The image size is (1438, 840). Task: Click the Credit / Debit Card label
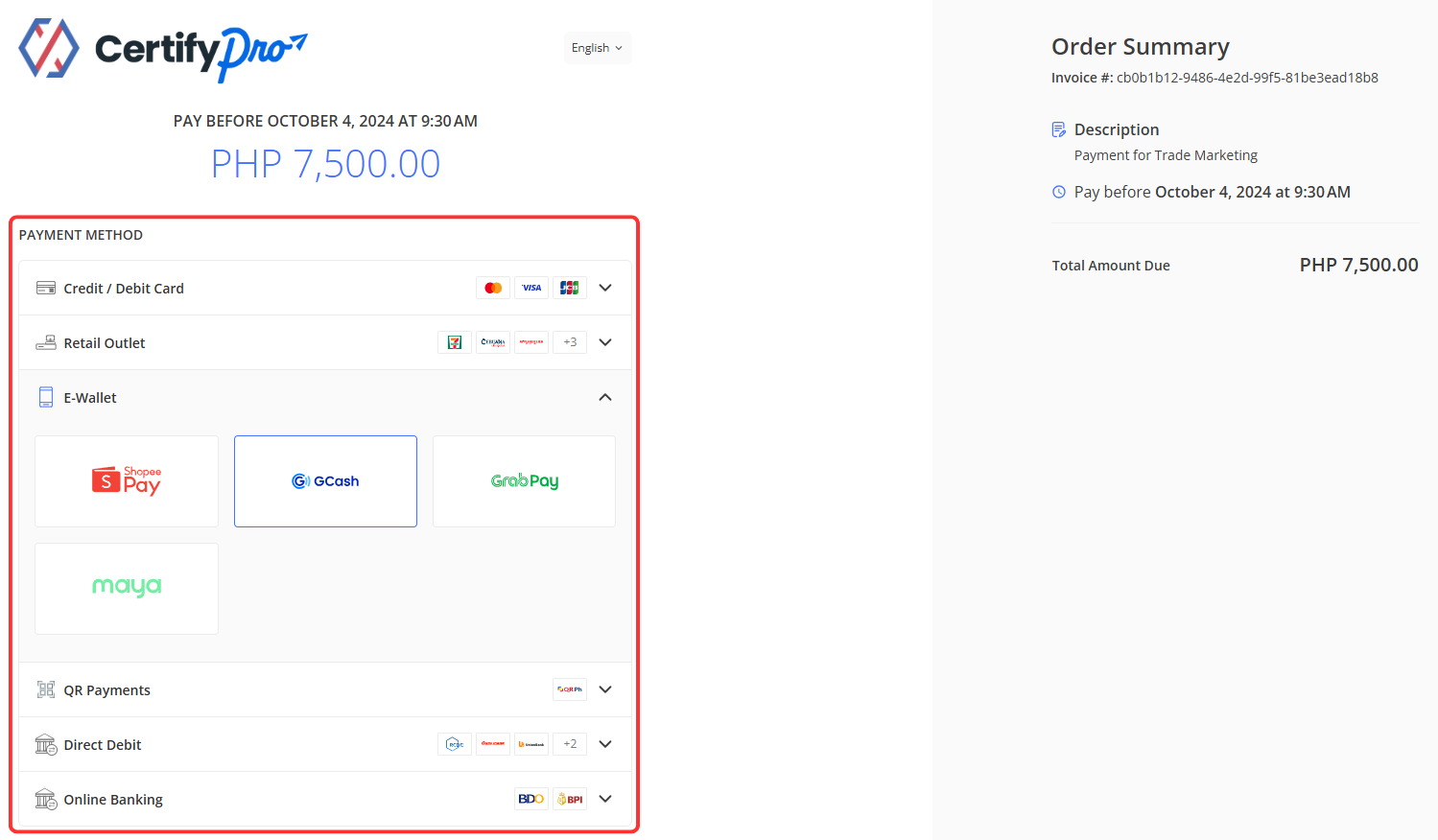coord(124,289)
